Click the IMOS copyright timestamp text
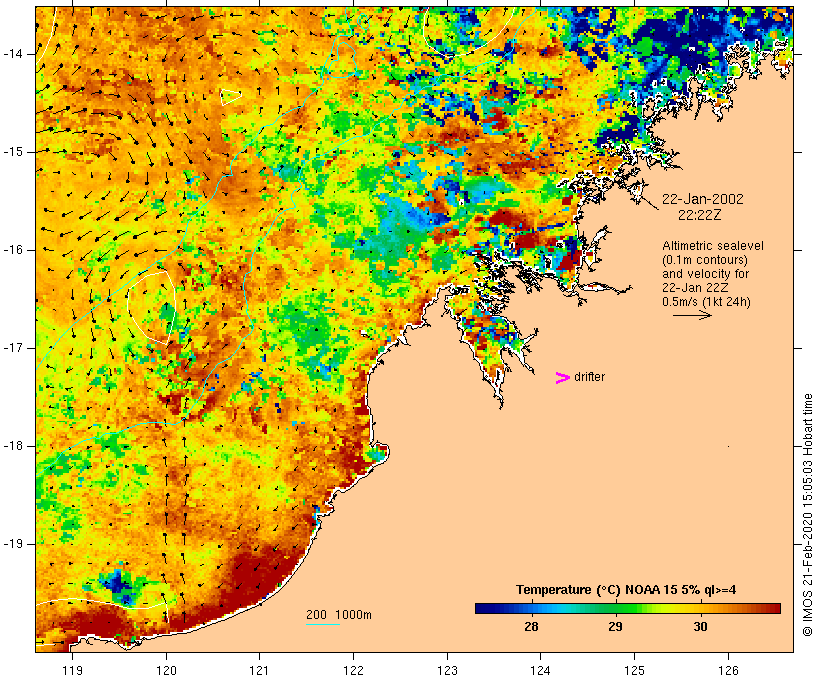Screen dimensions: 820x680 (x=807, y=515)
